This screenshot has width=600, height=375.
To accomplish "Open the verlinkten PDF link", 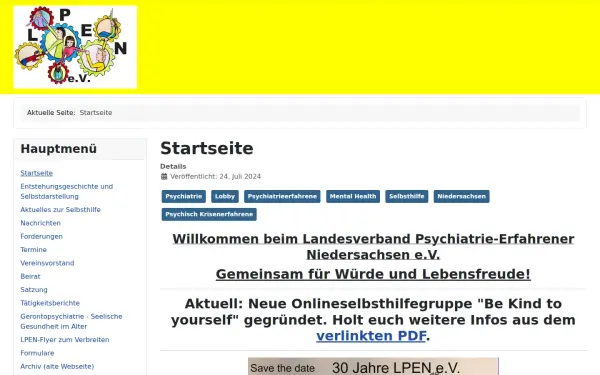I will click(x=371, y=336).
